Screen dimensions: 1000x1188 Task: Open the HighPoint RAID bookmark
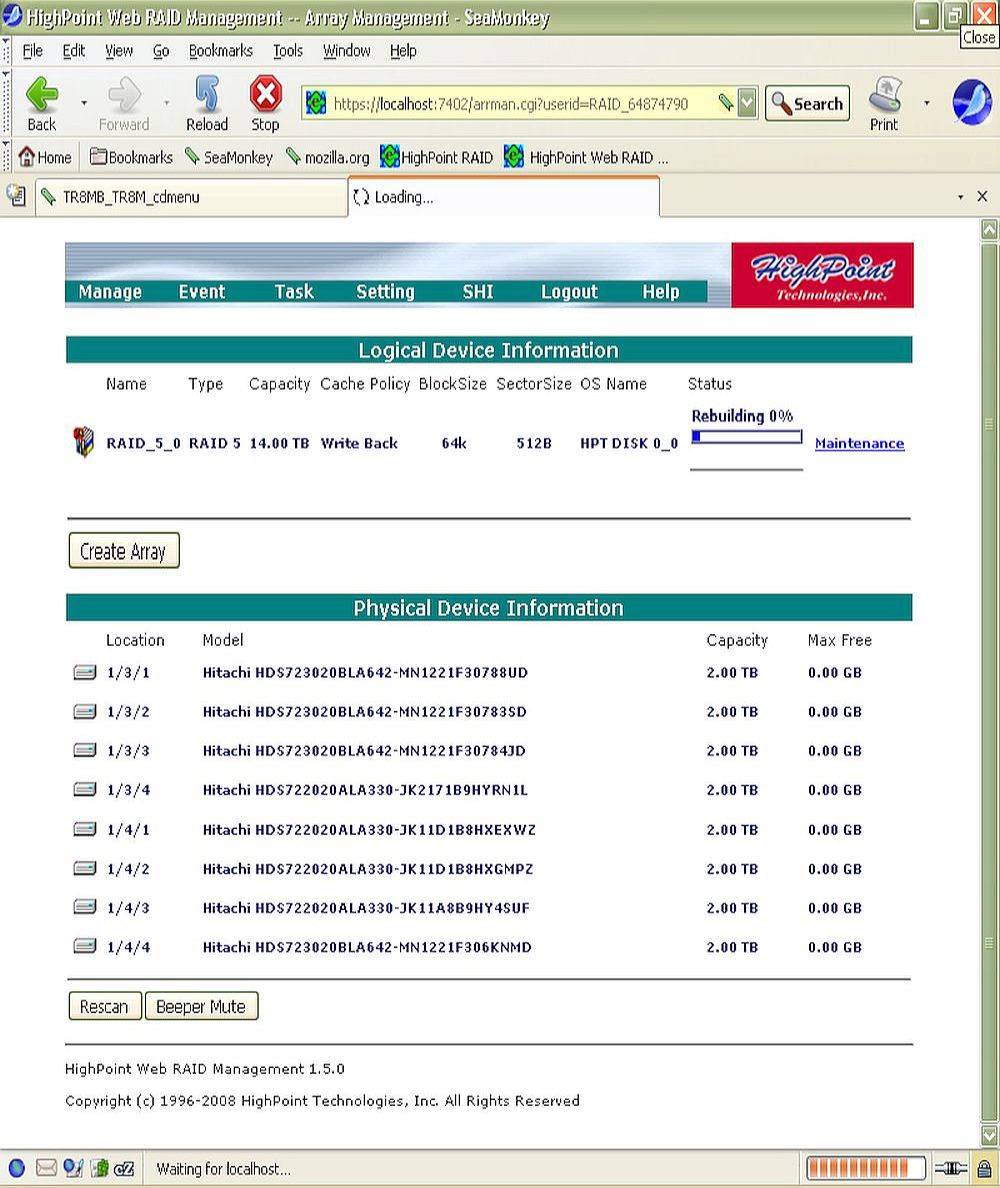click(436, 157)
